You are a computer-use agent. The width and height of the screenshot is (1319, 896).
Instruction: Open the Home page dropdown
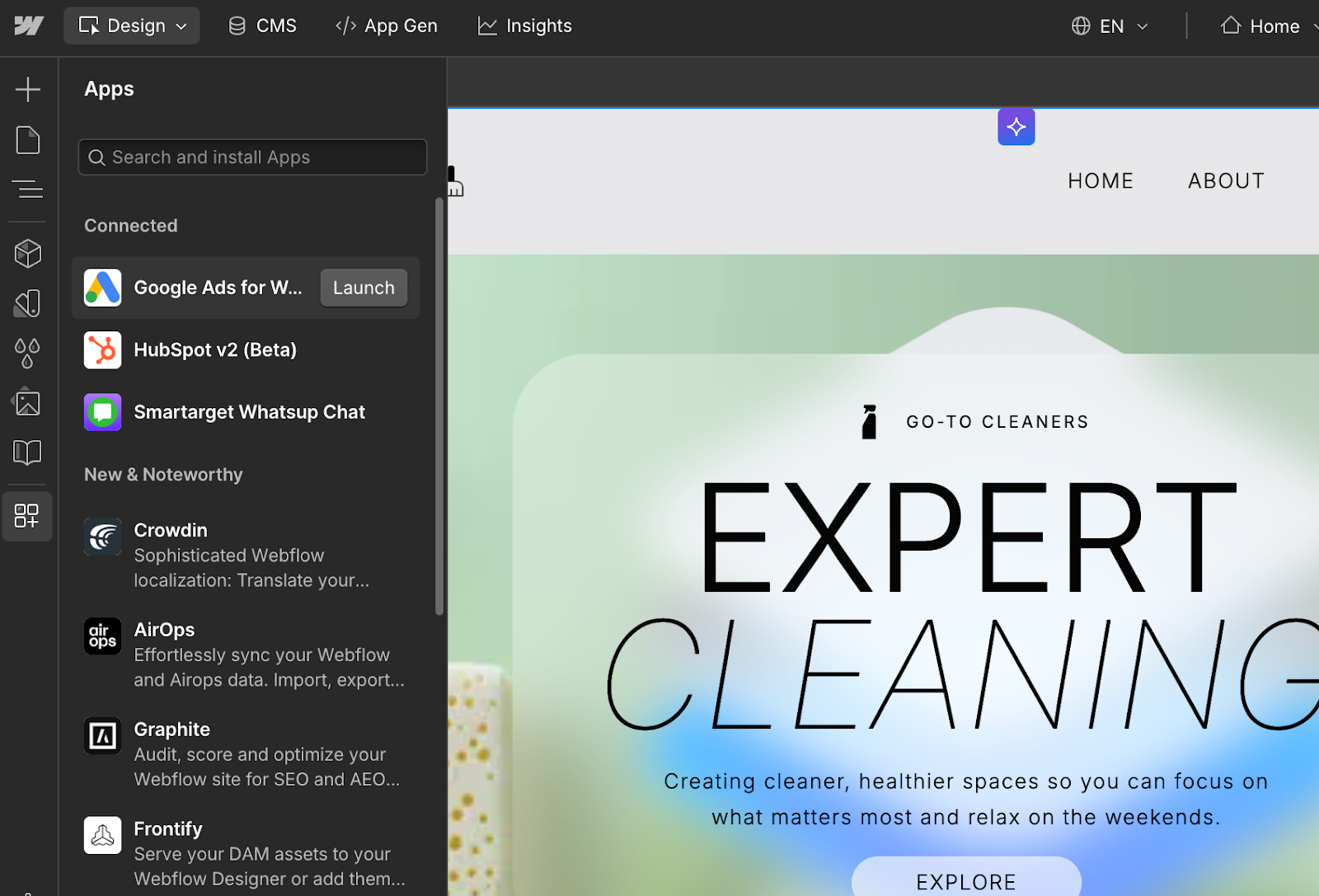(1268, 26)
